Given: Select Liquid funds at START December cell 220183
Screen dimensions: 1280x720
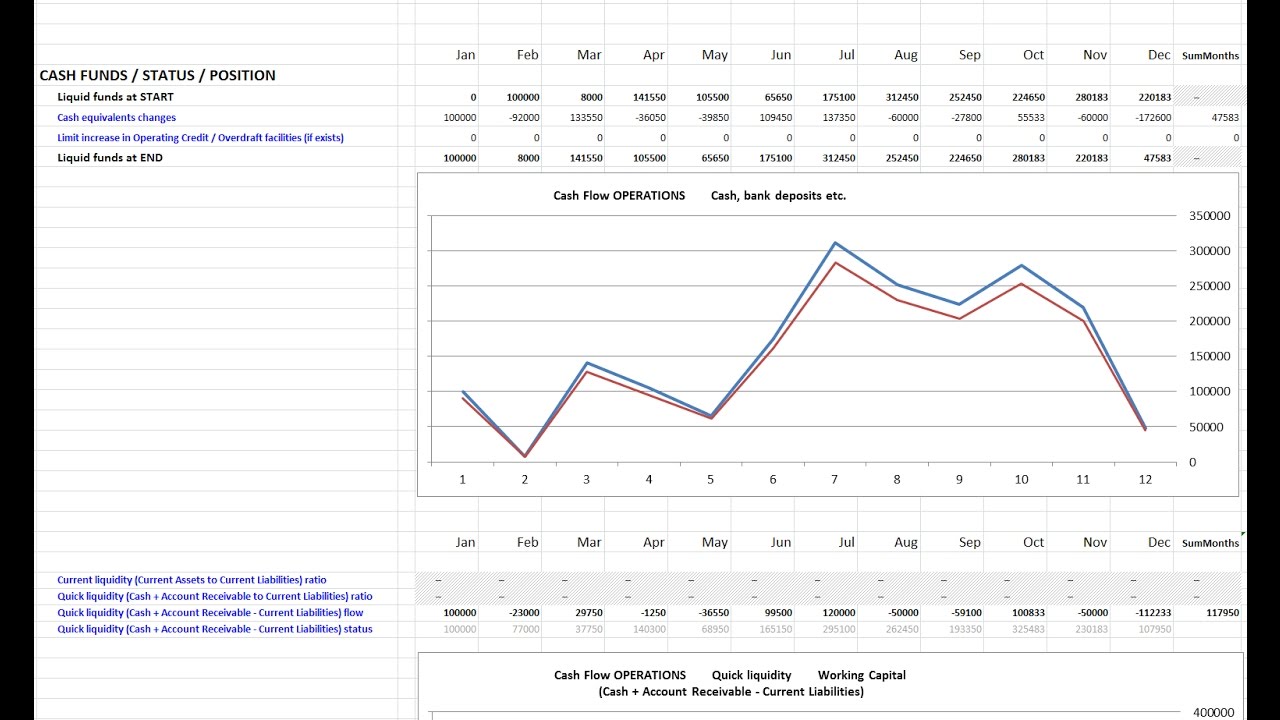Looking at the screenshot, I should (x=1154, y=98).
